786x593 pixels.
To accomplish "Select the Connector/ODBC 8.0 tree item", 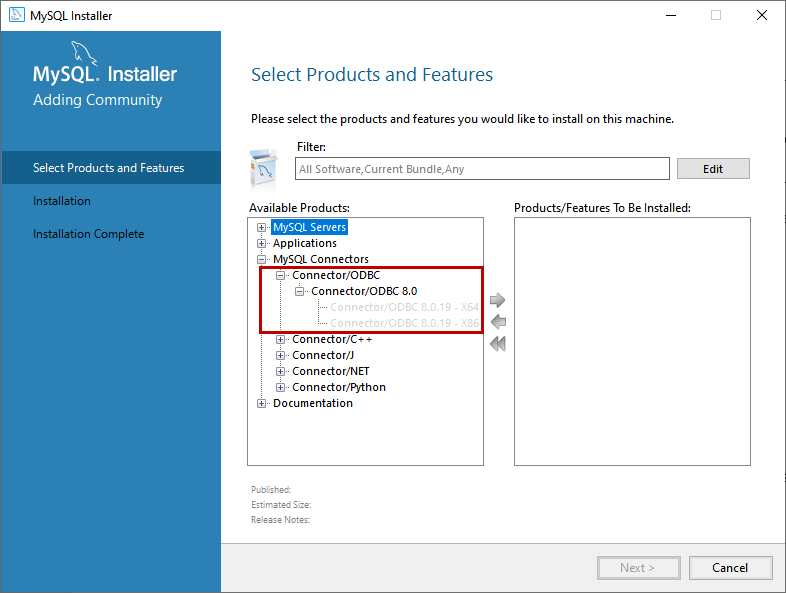I will pyautogui.click(x=364, y=291).
